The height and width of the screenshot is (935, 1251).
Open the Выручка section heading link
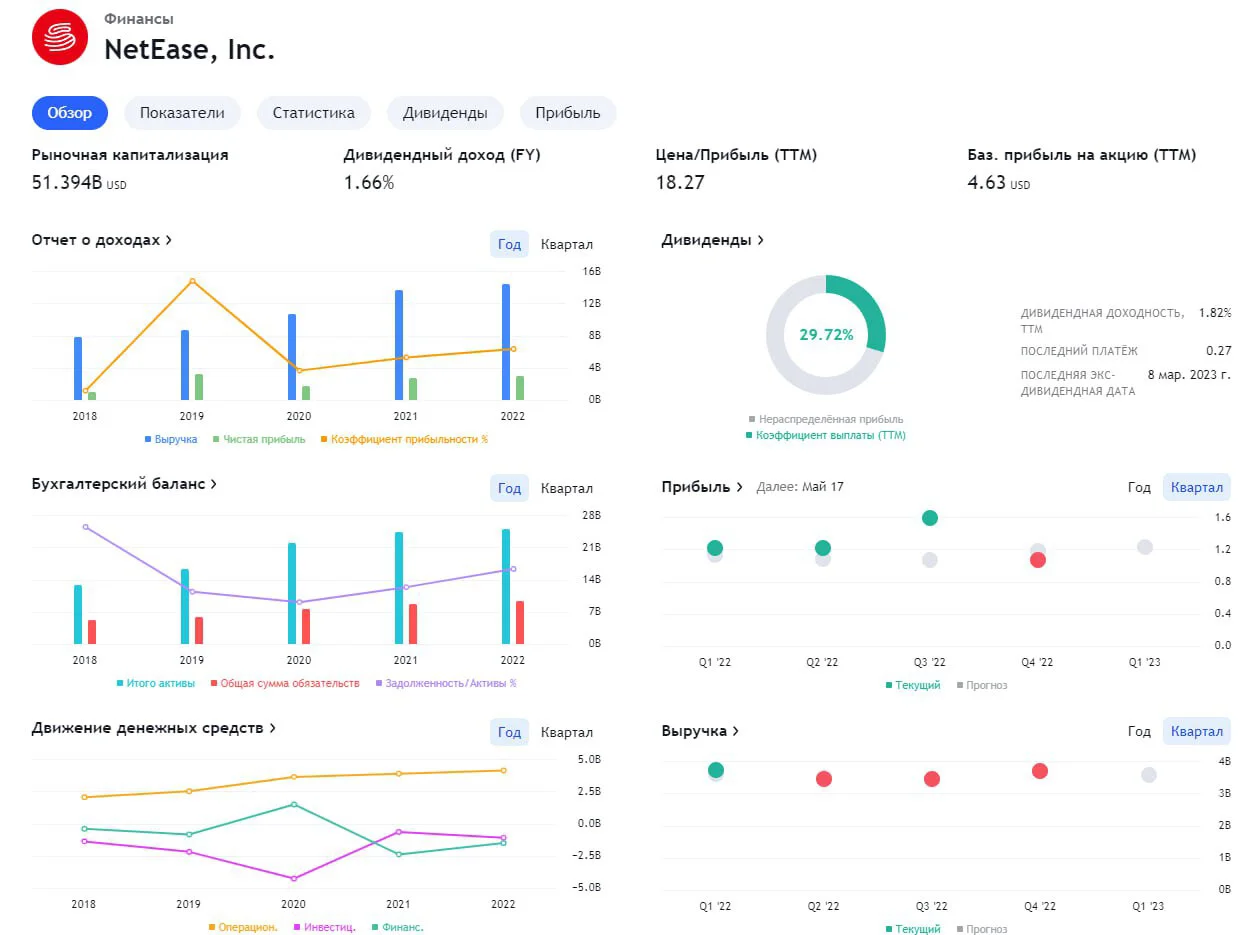tap(700, 731)
